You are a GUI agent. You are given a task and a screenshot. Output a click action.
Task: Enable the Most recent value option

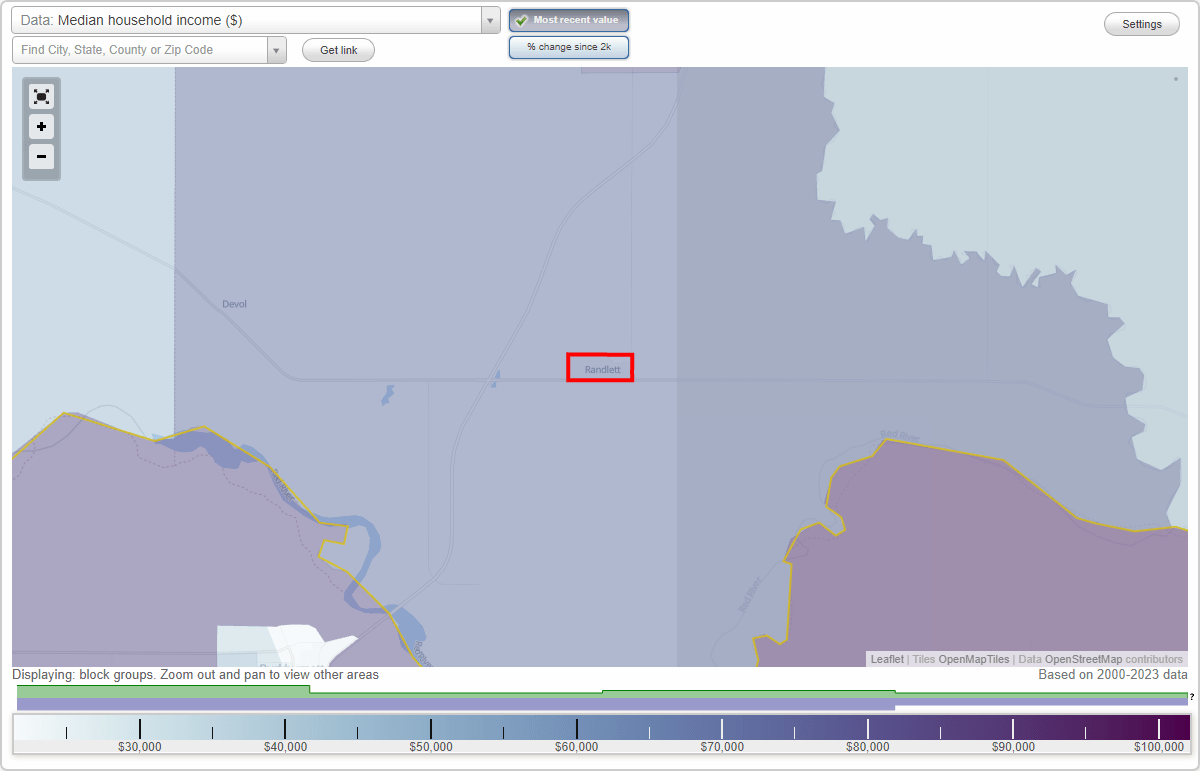568,19
